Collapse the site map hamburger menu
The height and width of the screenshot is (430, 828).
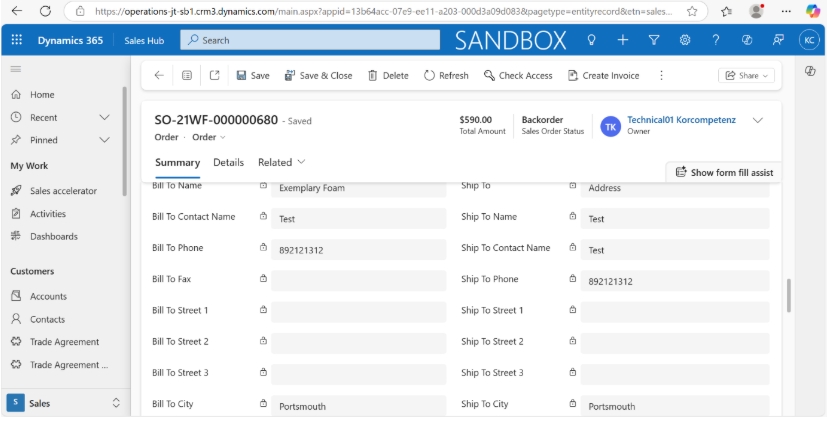pos(16,69)
